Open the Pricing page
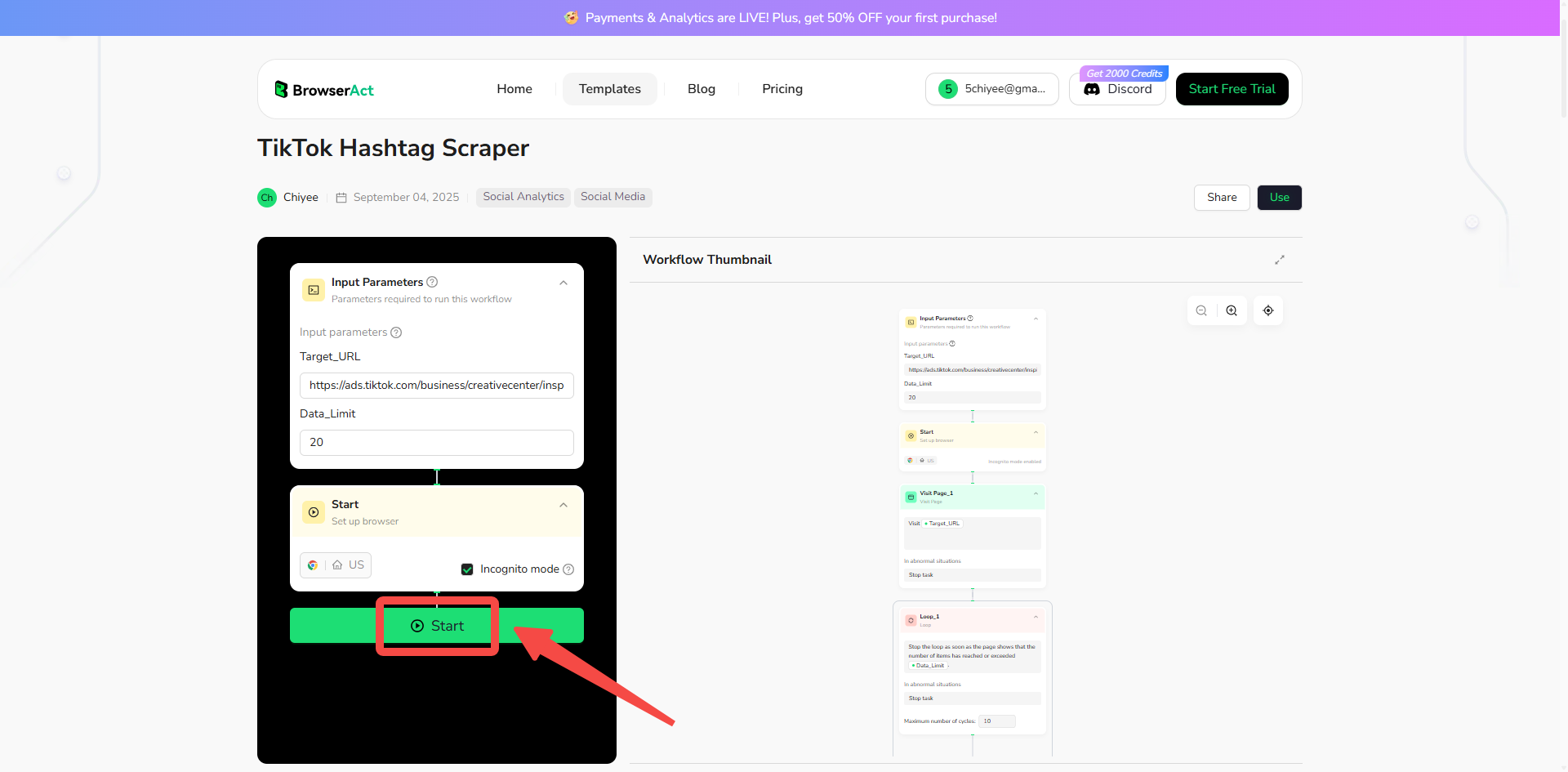Image resolution: width=1568 pixels, height=772 pixels. click(782, 89)
